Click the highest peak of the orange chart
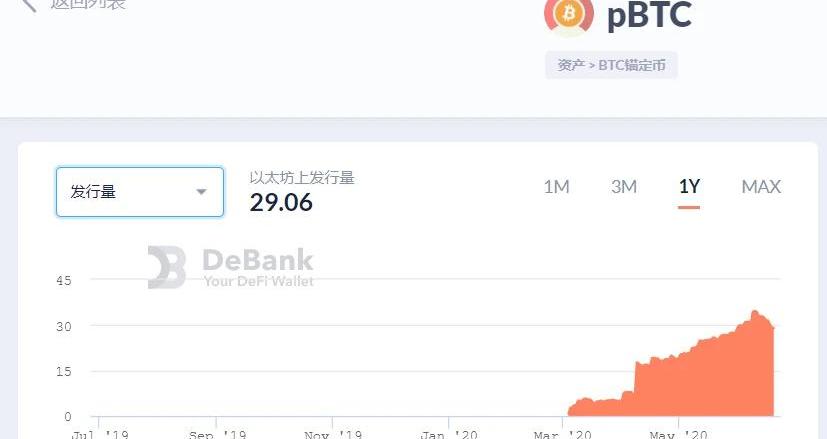827x439 pixels. click(755, 313)
